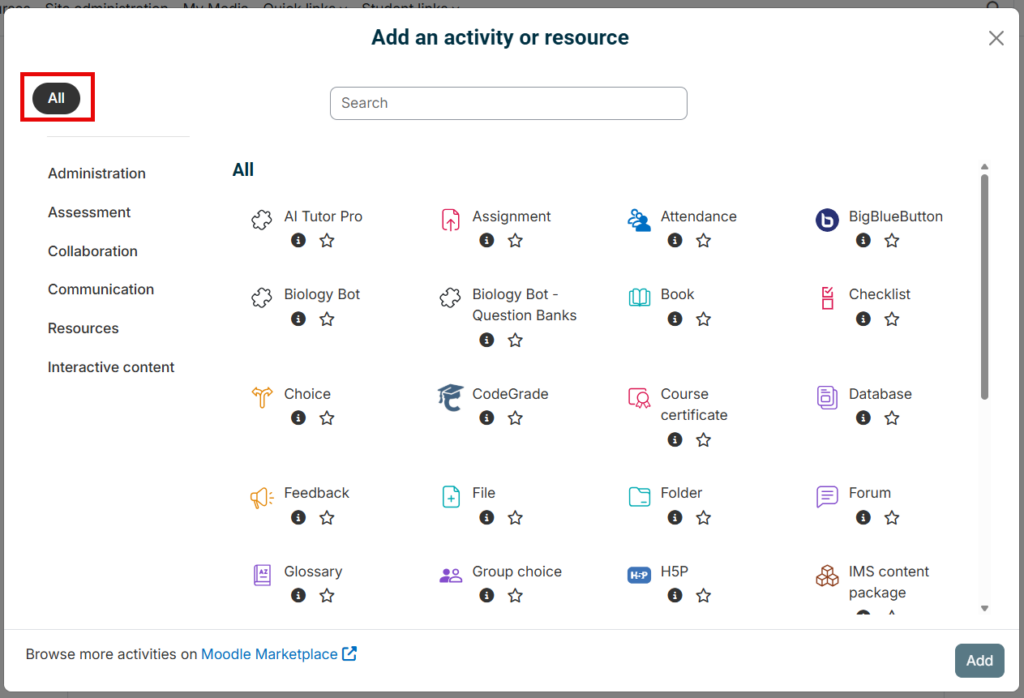
Task: Click the Glossary activity name
Action: pos(313,571)
